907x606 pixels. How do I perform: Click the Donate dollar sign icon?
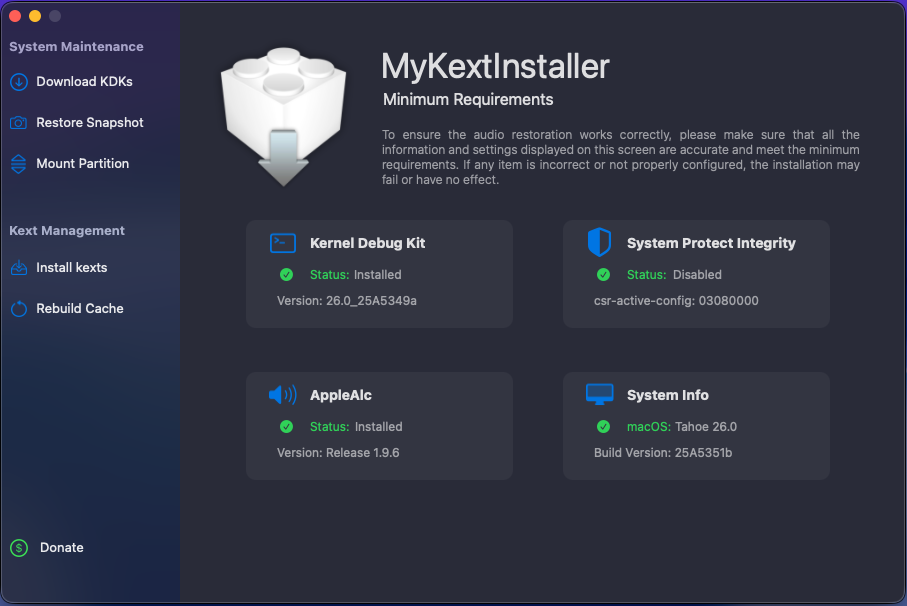click(19, 548)
